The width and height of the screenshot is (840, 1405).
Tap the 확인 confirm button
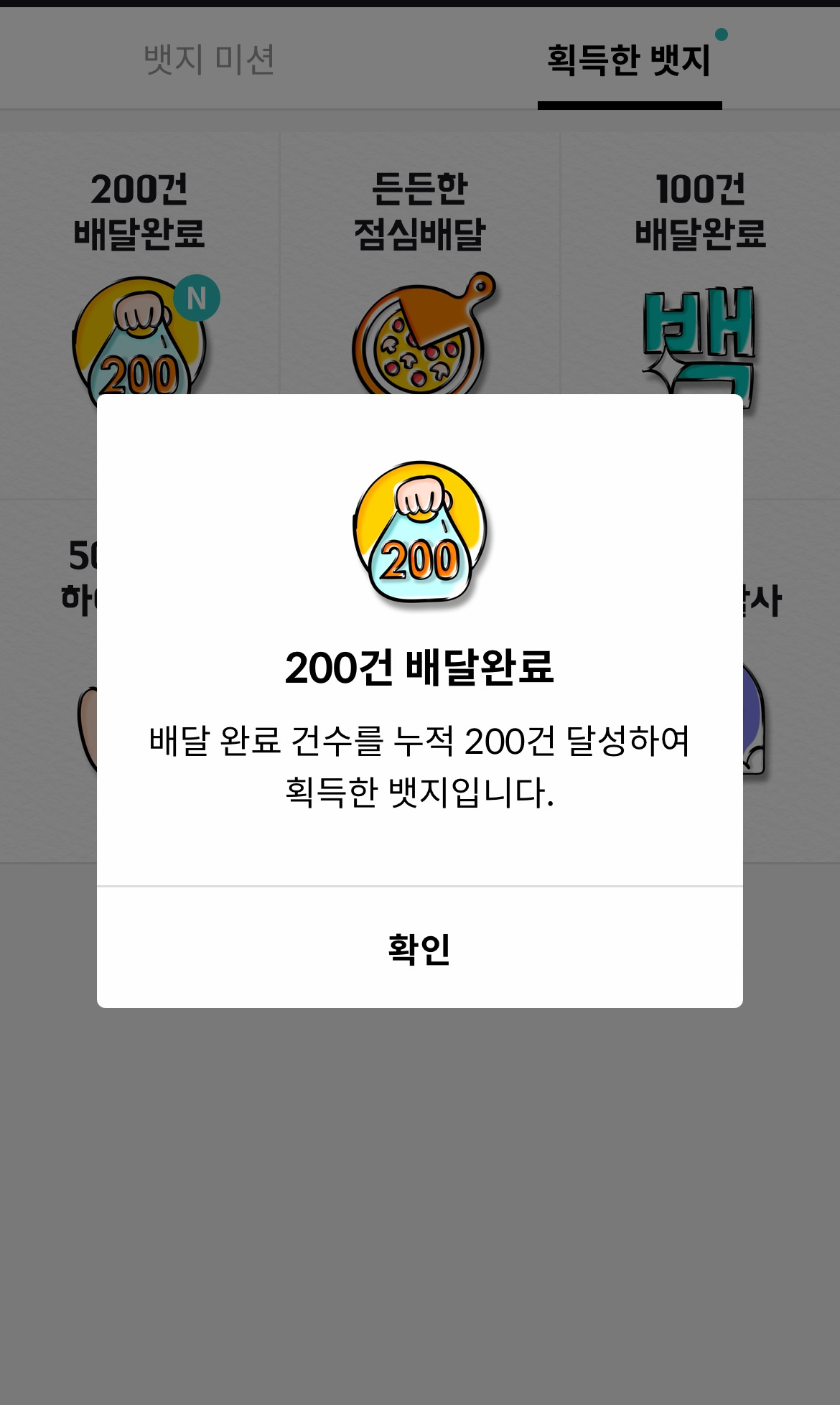coord(420,948)
